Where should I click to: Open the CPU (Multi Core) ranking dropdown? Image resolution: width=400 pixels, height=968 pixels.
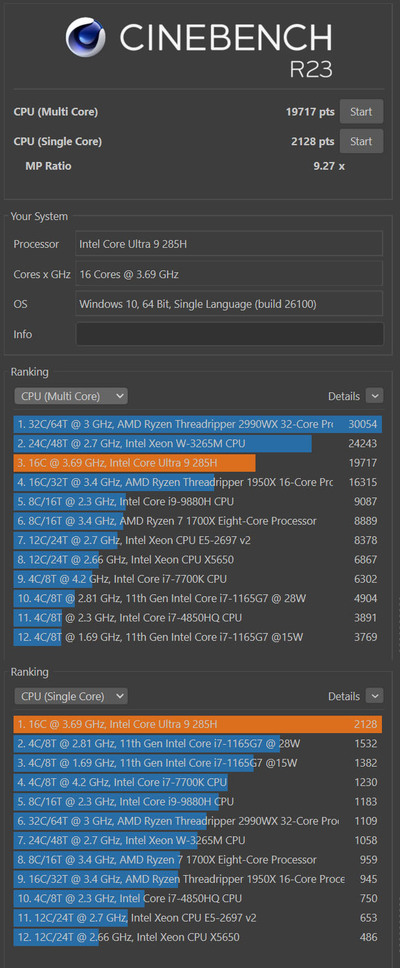(71, 396)
